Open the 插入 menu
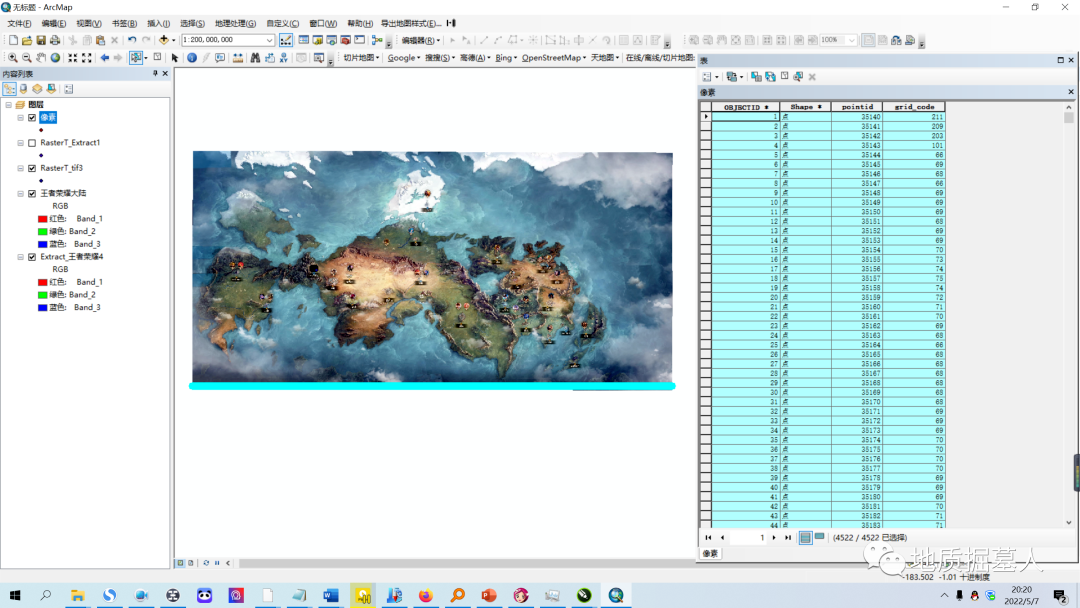The height and width of the screenshot is (608, 1080). coord(158,23)
